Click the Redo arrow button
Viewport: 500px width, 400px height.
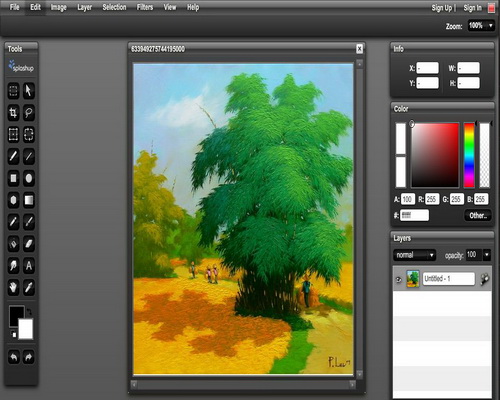[29, 357]
